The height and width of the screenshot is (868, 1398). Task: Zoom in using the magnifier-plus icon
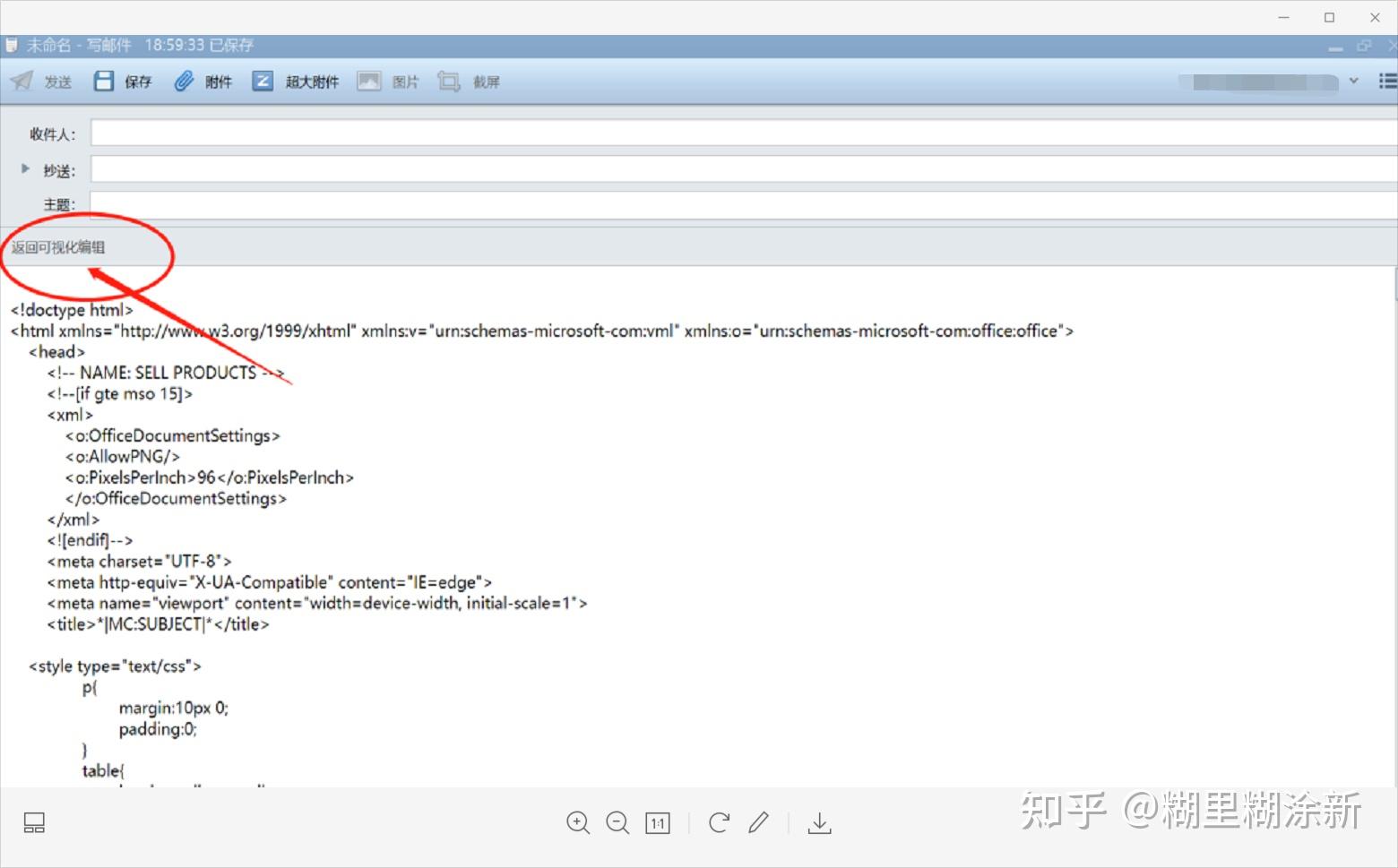pos(578,822)
